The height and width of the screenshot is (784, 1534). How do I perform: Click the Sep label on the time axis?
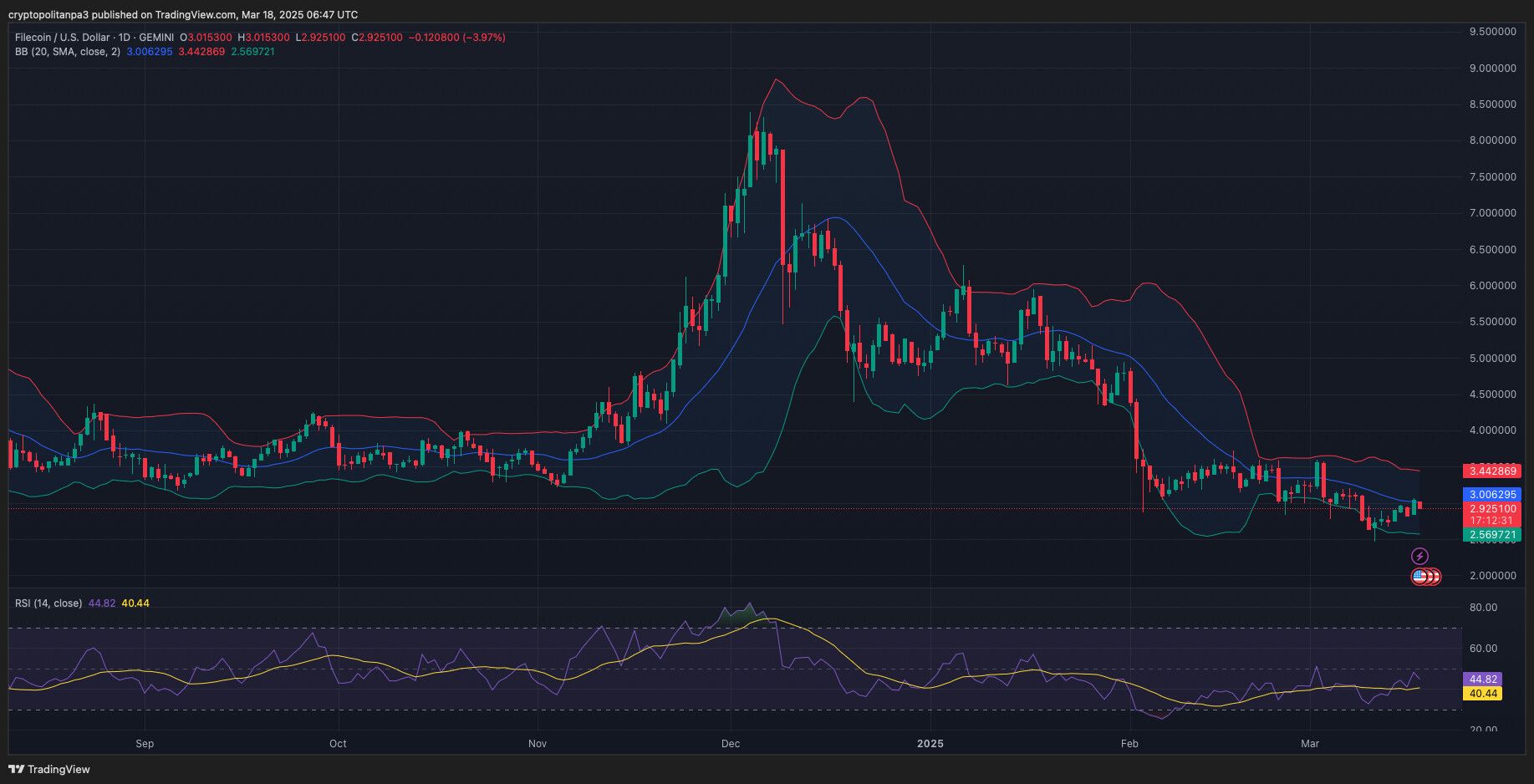pos(145,744)
